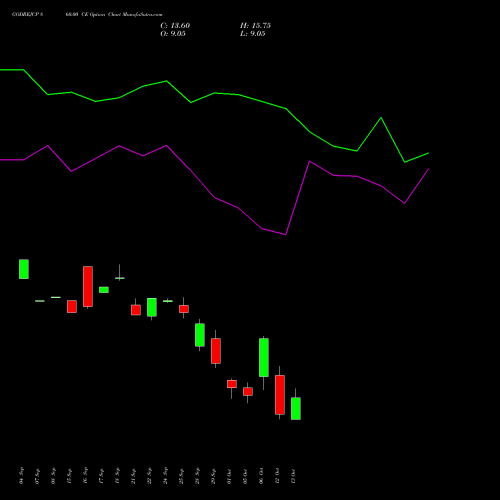Click the 25 Sep date label

coord(181,476)
